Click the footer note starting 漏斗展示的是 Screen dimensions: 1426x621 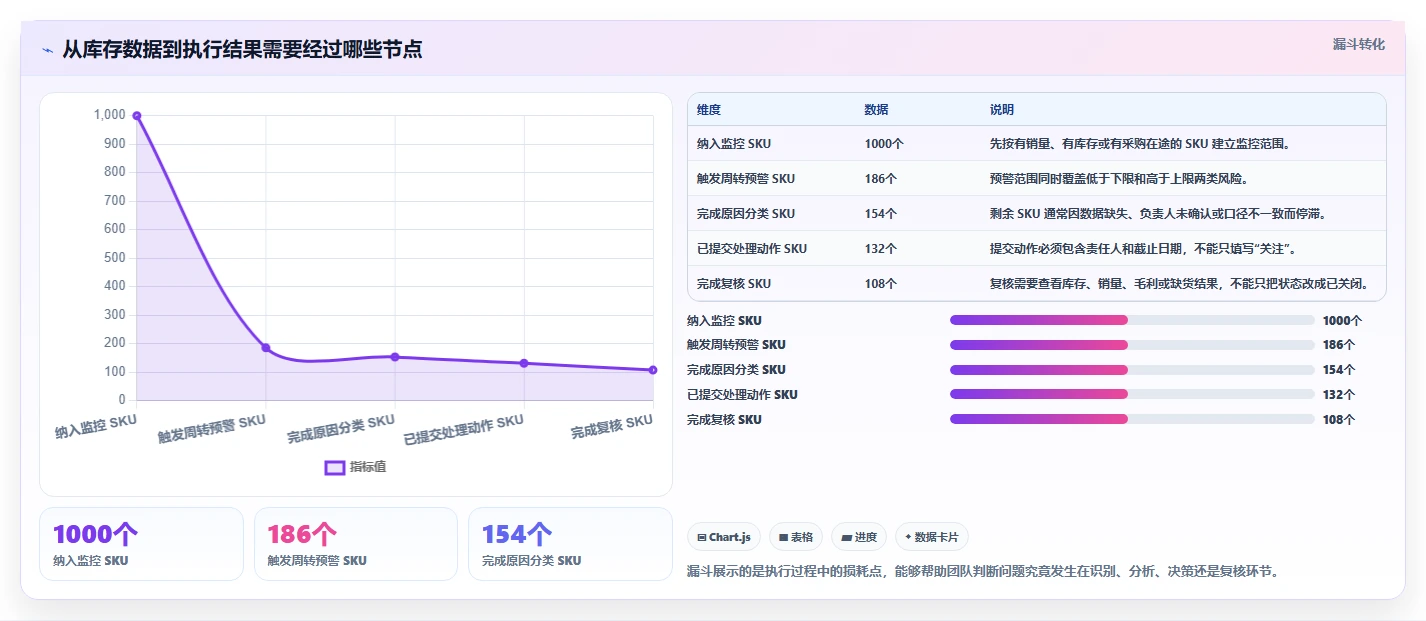tap(983, 572)
